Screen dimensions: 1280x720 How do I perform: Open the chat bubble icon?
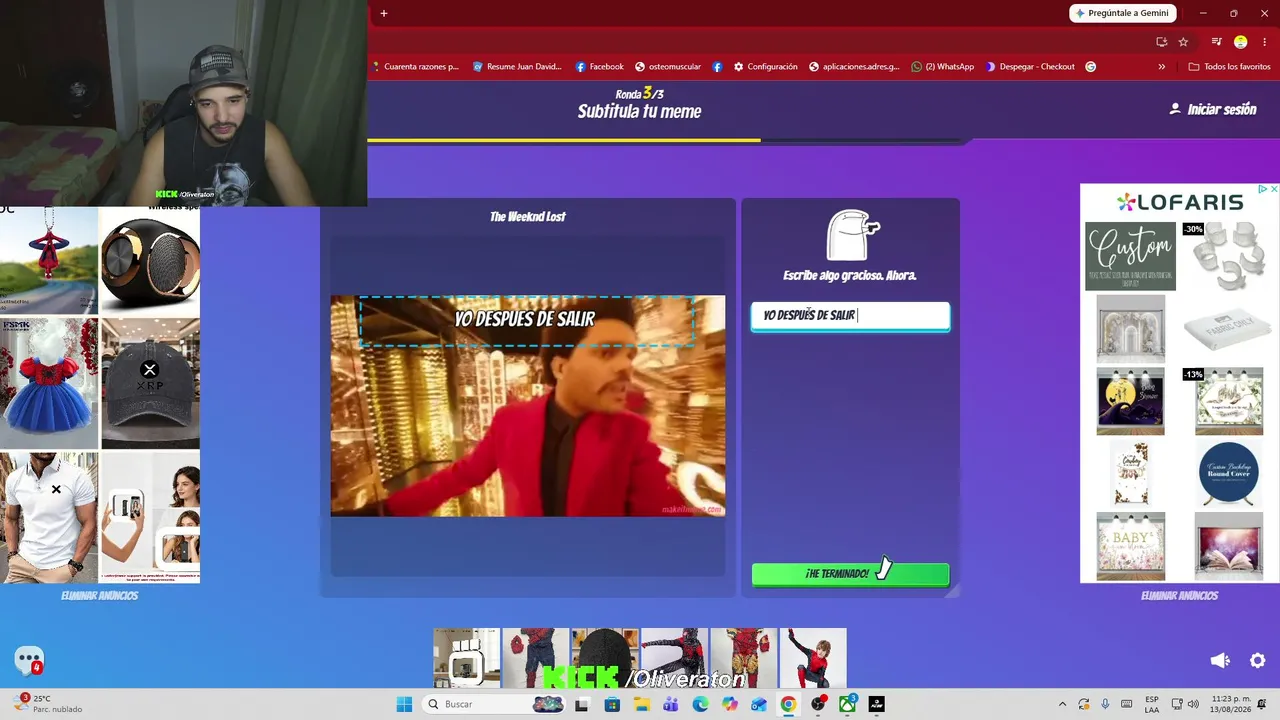29,660
